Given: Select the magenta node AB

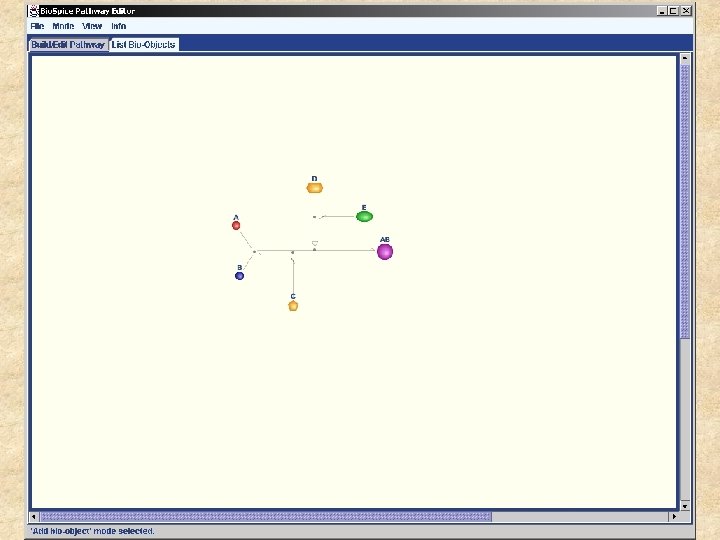Looking at the screenshot, I should [x=385, y=252].
